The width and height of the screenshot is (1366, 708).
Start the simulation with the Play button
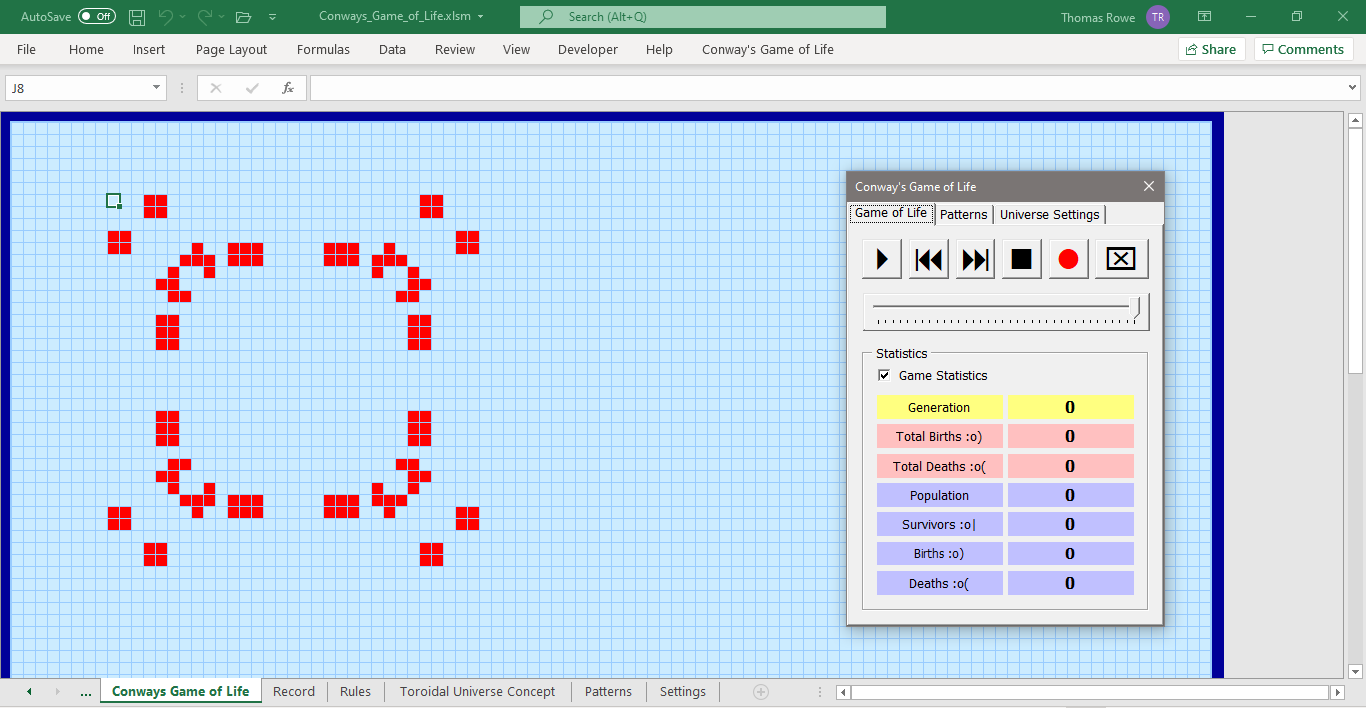pos(882,259)
